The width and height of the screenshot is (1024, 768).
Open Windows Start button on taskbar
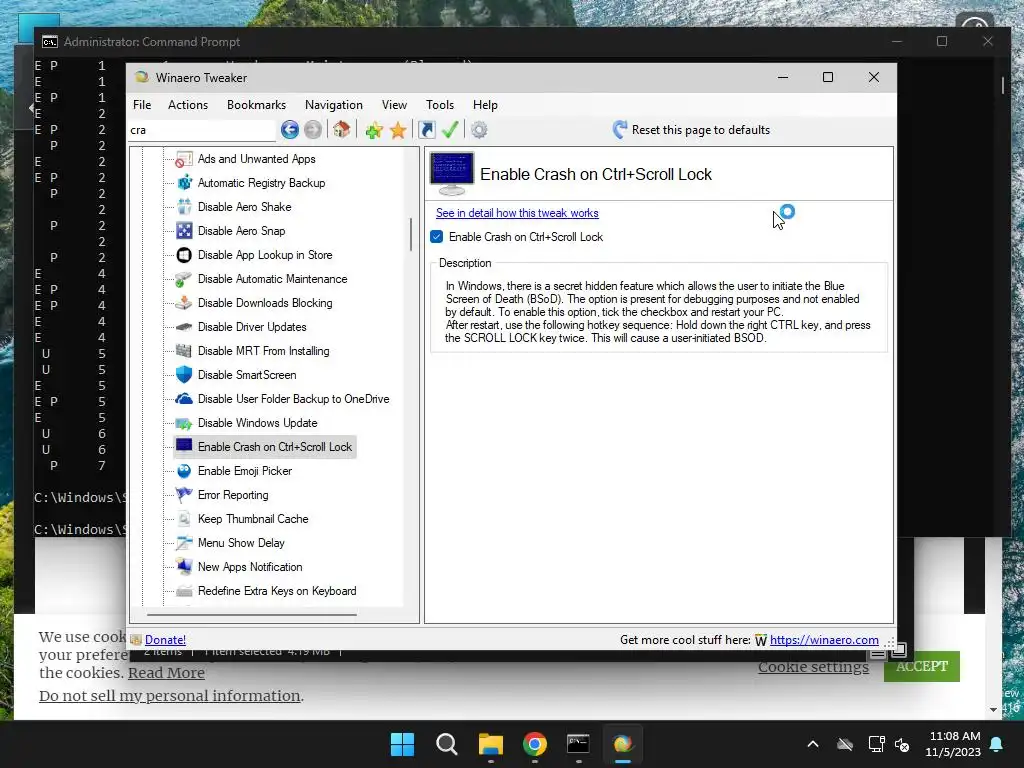point(402,744)
